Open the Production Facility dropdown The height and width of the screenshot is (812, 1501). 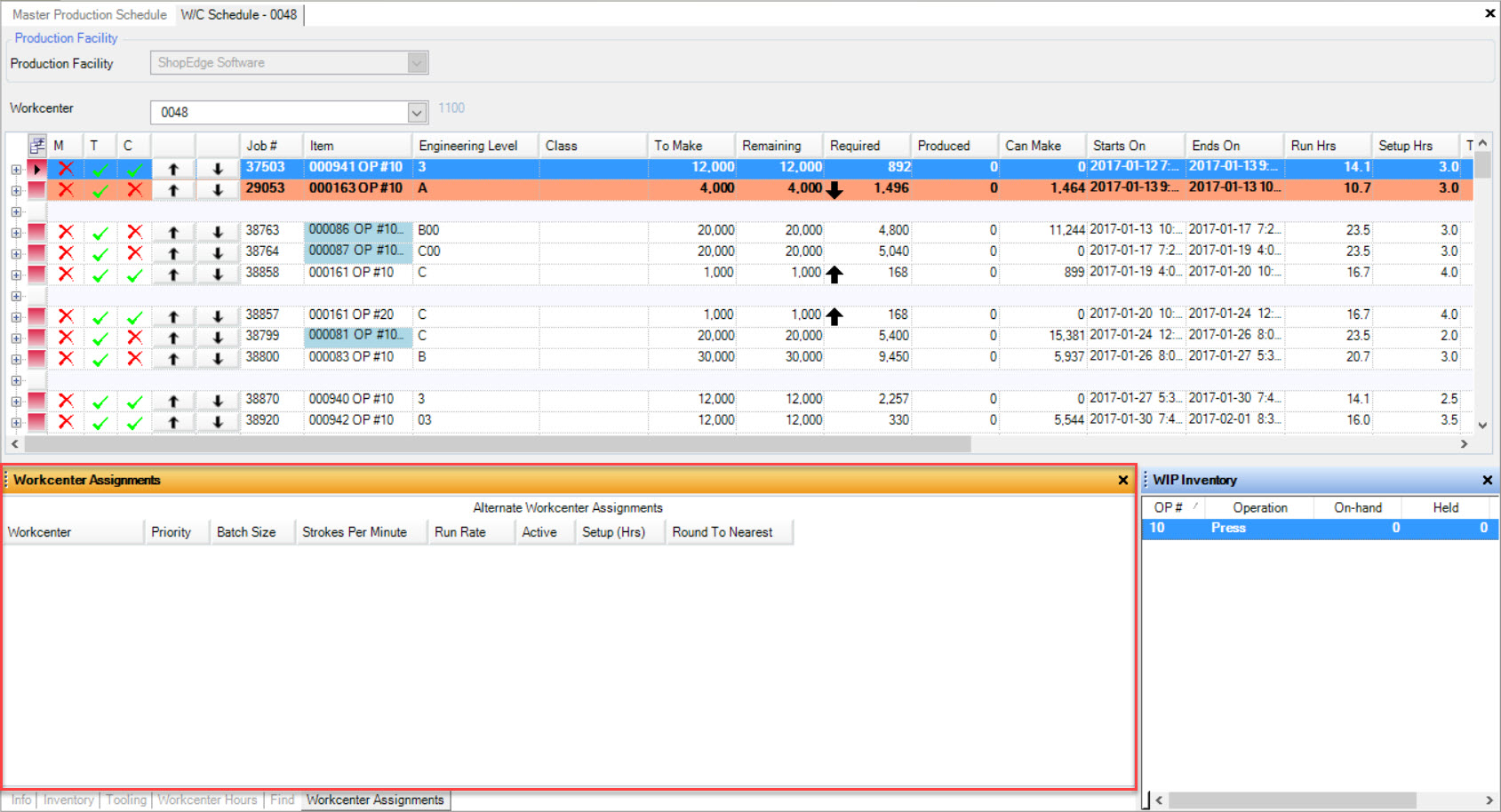(417, 62)
